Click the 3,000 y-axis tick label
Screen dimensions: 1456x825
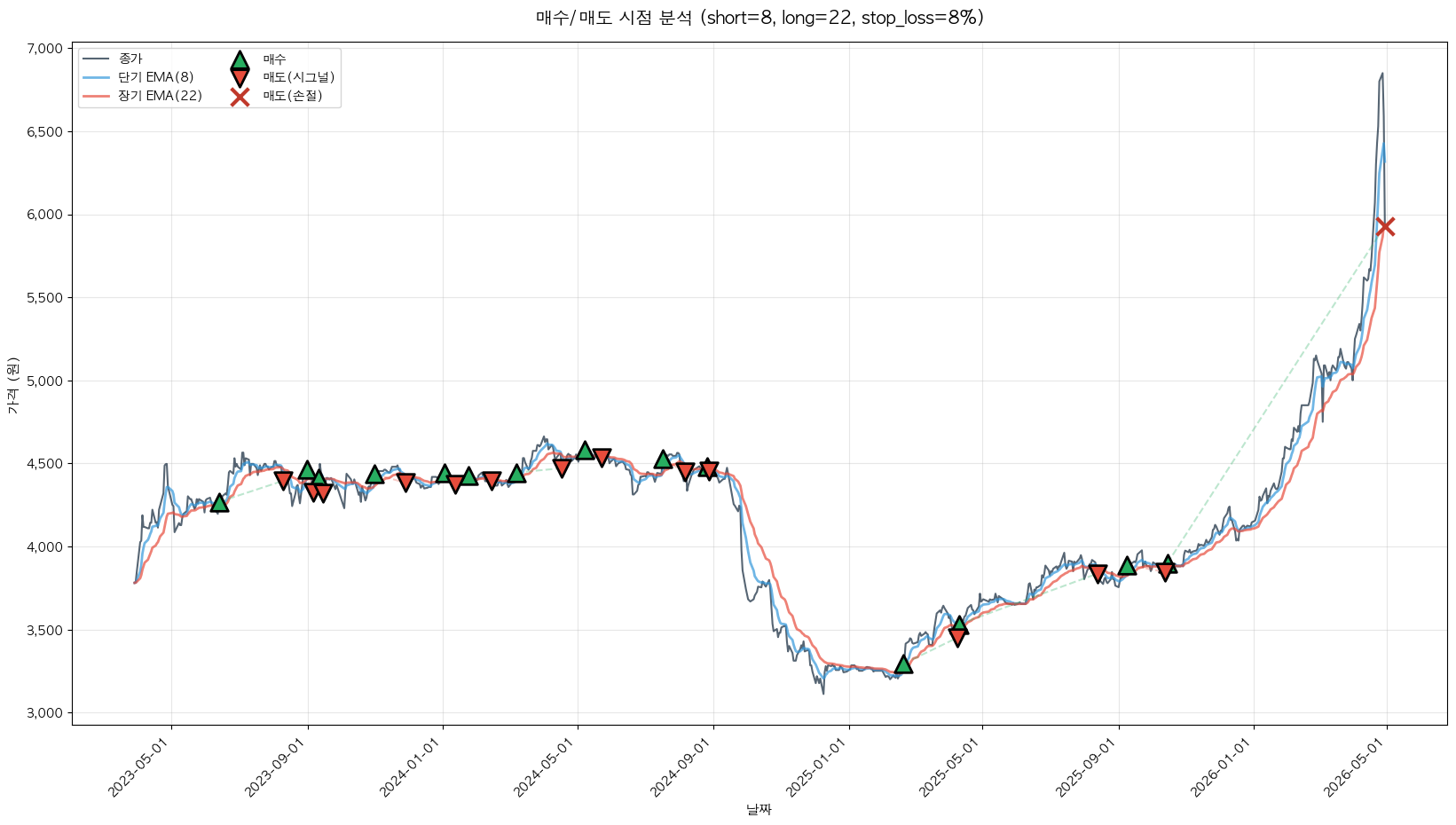coord(44,713)
